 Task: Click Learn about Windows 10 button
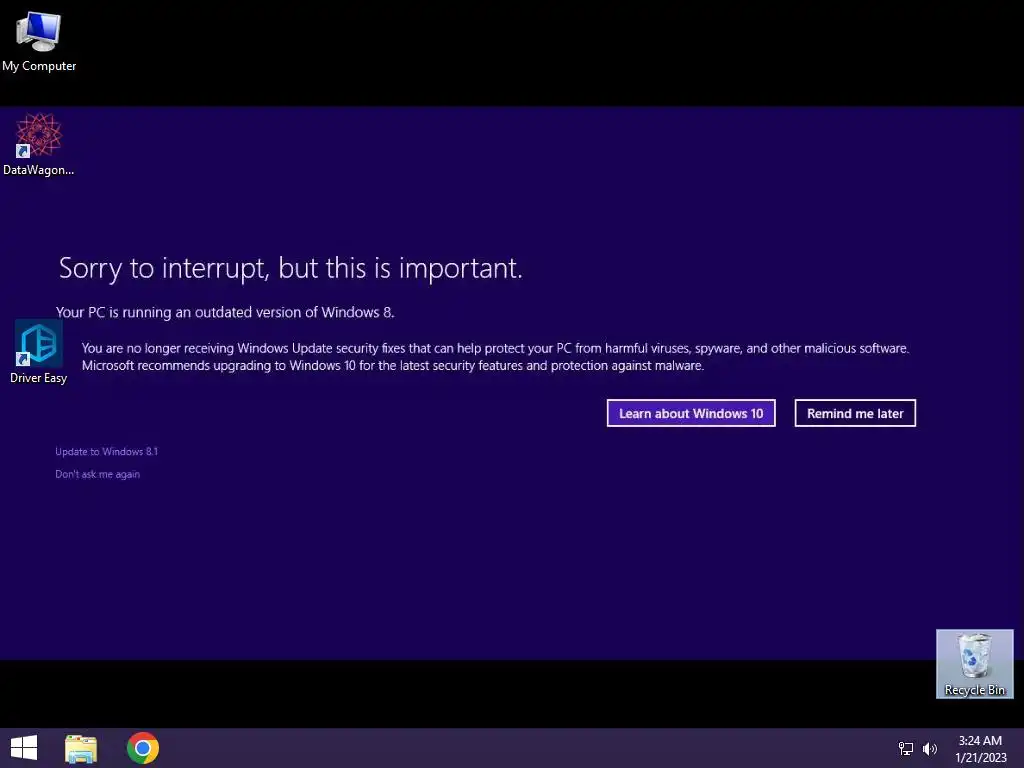[x=691, y=413]
